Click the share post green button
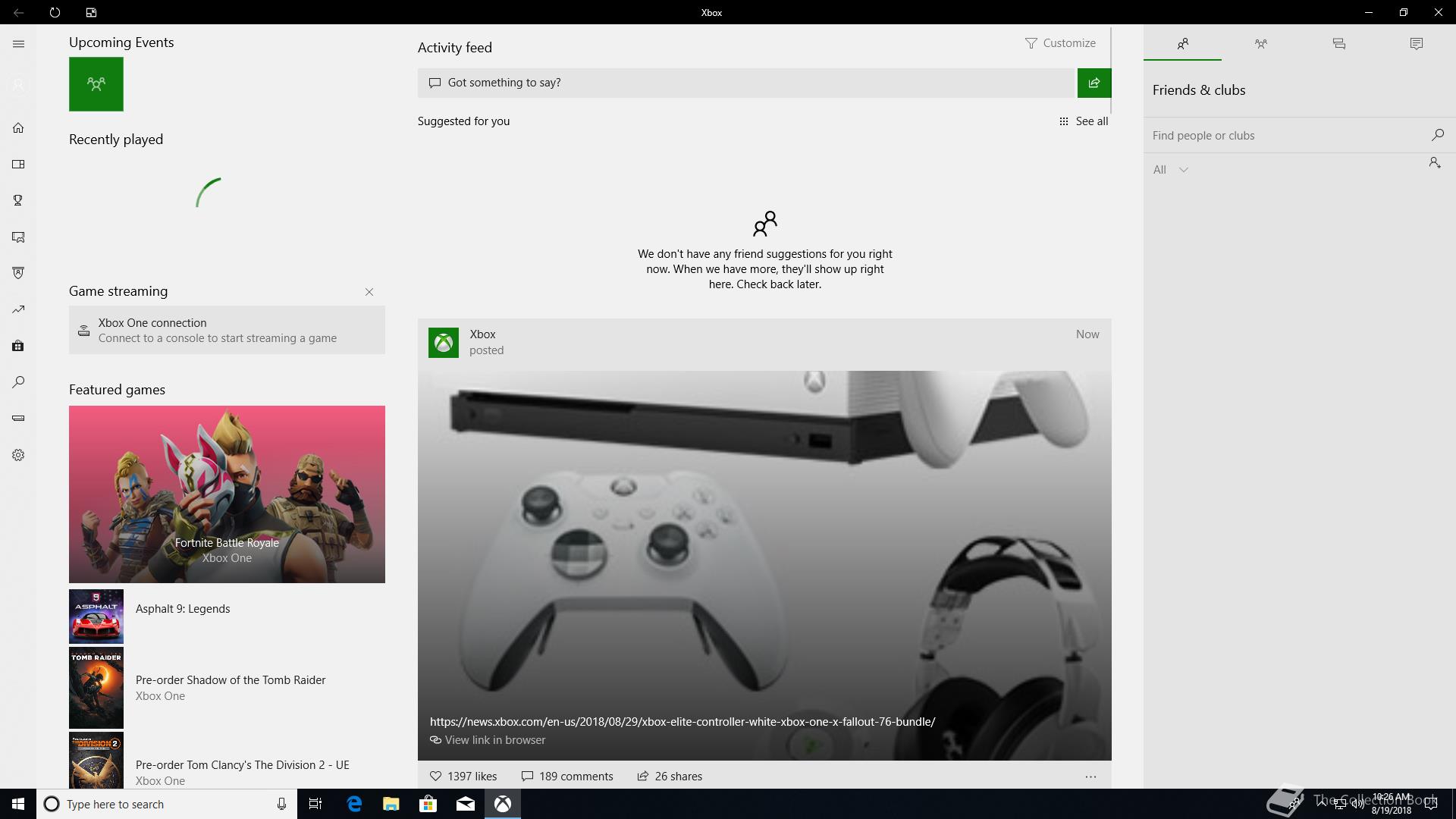Viewport: 1456px width, 819px height. point(1094,83)
